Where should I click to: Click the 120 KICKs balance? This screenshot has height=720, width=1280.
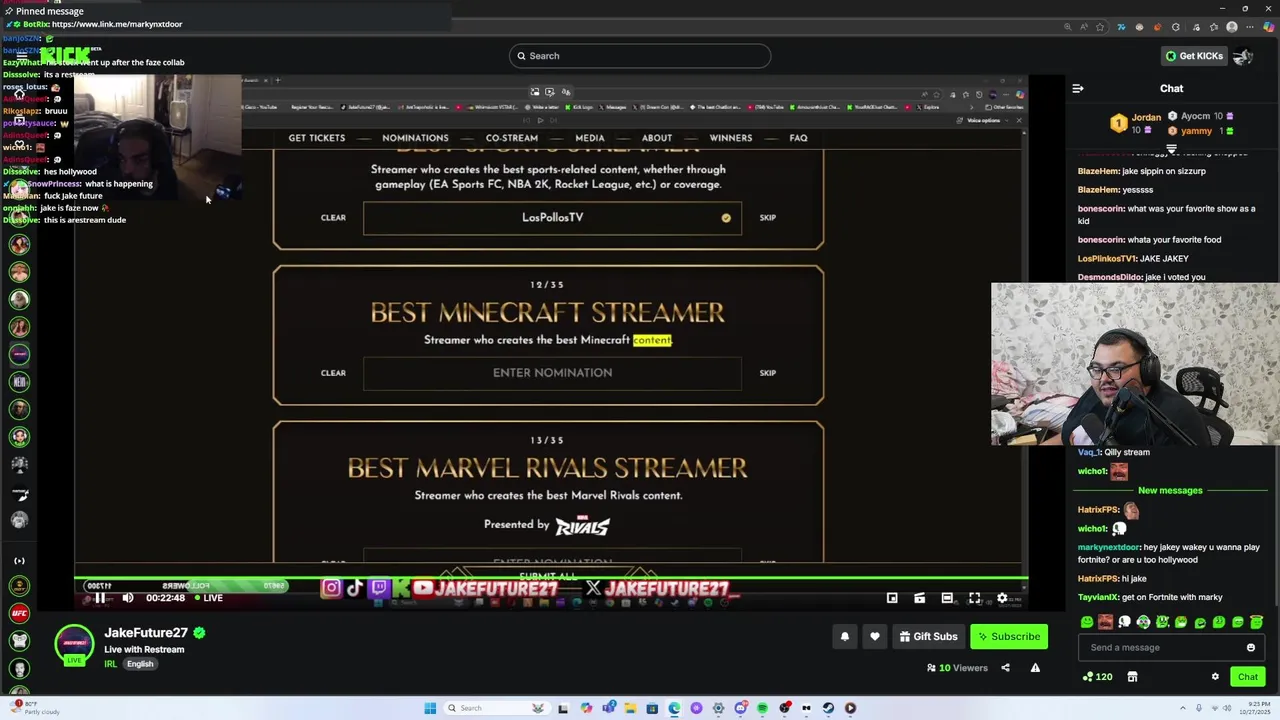click(x=1097, y=677)
